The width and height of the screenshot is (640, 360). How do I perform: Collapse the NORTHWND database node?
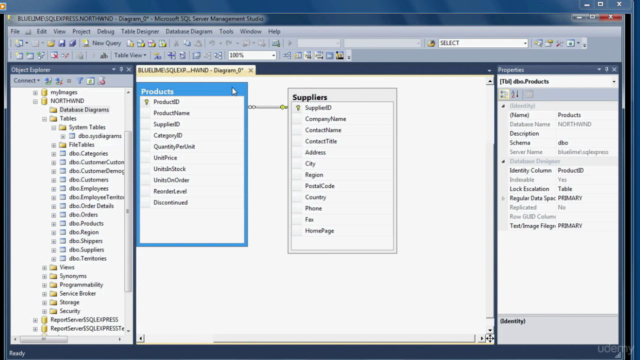(36, 101)
